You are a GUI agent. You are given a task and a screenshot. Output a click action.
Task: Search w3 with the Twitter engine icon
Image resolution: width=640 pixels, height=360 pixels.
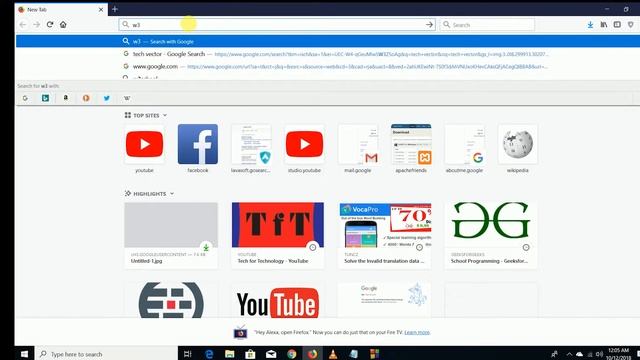[x=107, y=98]
